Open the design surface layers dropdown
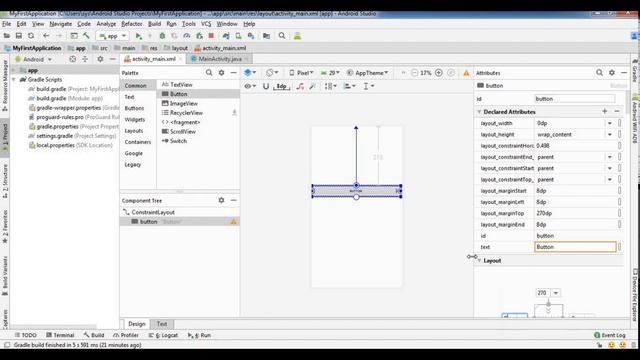This screenshot has height=360, width=640. click(250, 73)
